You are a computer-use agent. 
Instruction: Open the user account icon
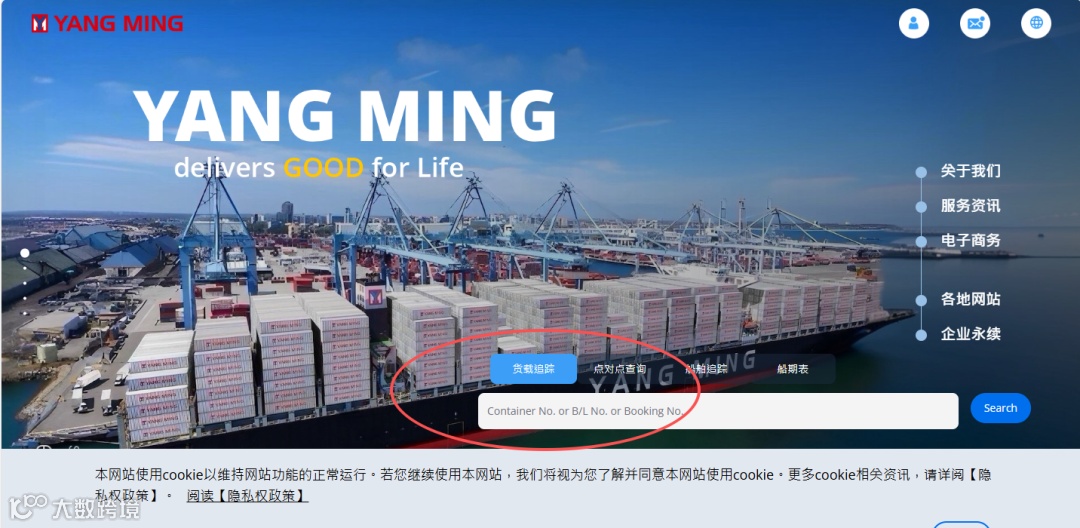pos(913,23)
